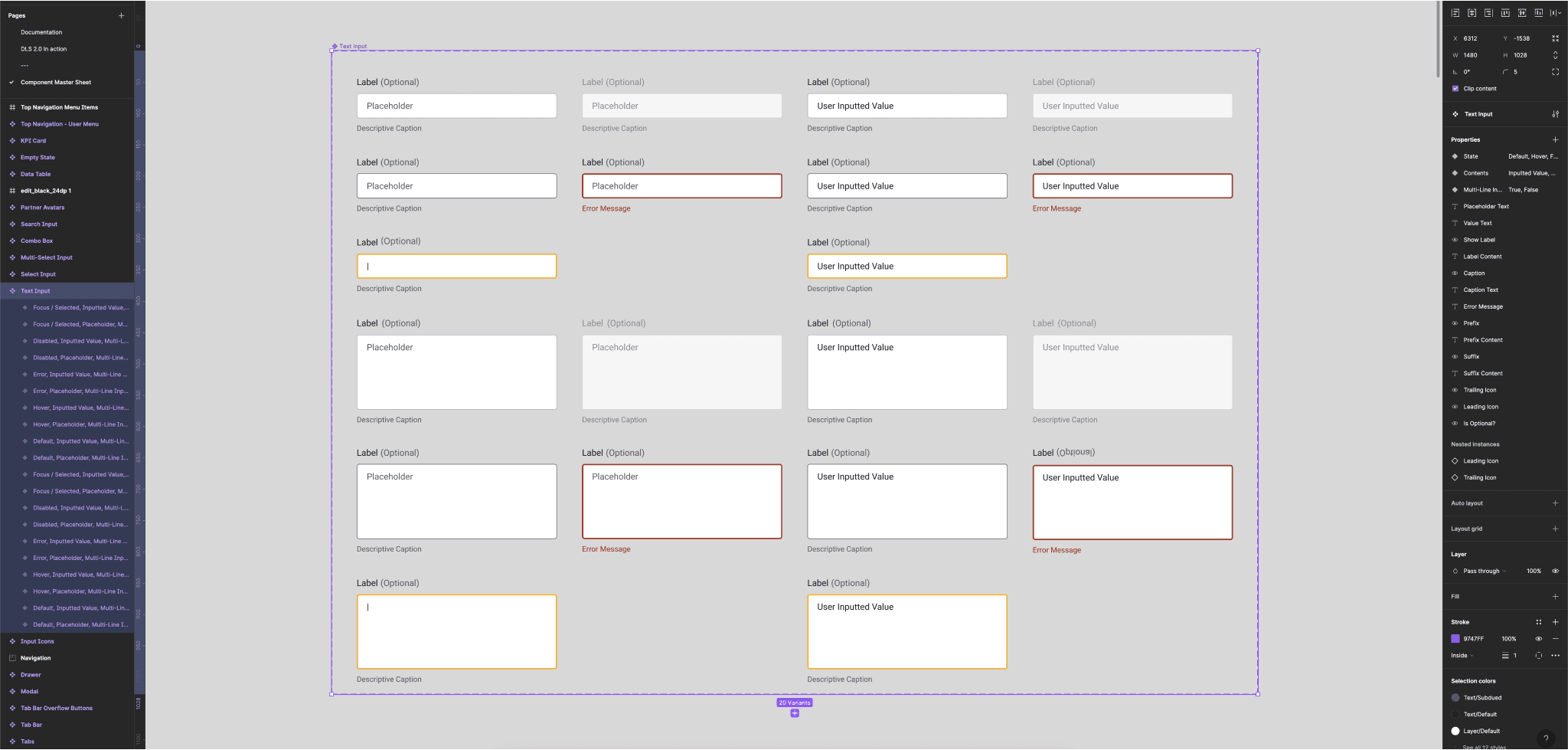Remove the 9747FF stroke
The width and height of the screenshot is (1568, 750).
coord(1555,639)
